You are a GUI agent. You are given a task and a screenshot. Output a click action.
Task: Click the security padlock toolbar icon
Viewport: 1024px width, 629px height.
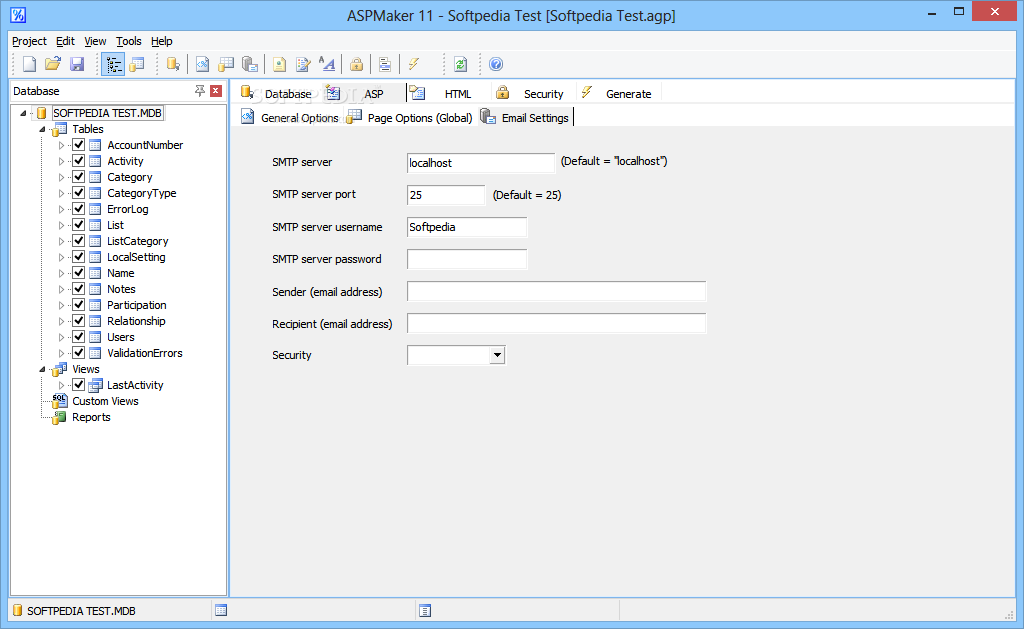[357, 64]
